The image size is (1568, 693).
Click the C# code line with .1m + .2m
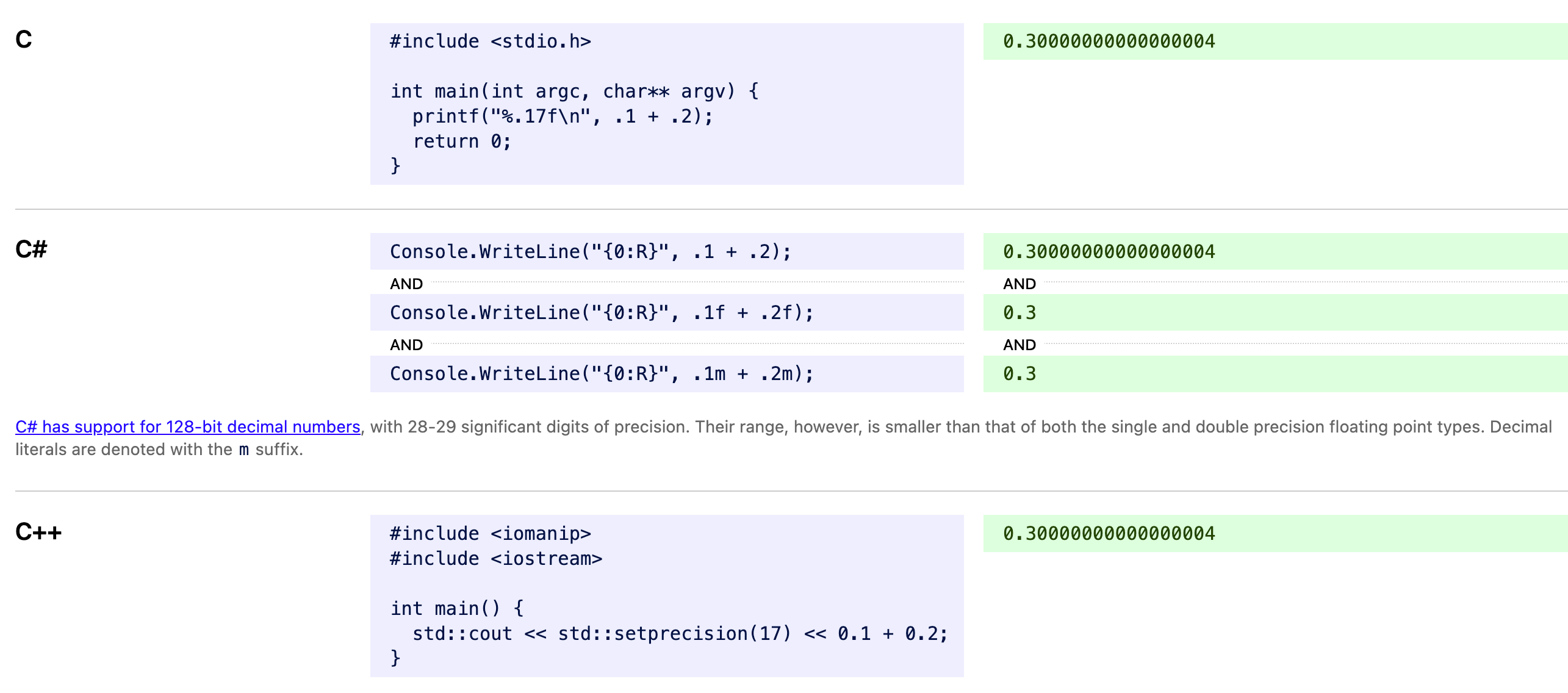tap(602, 374)
